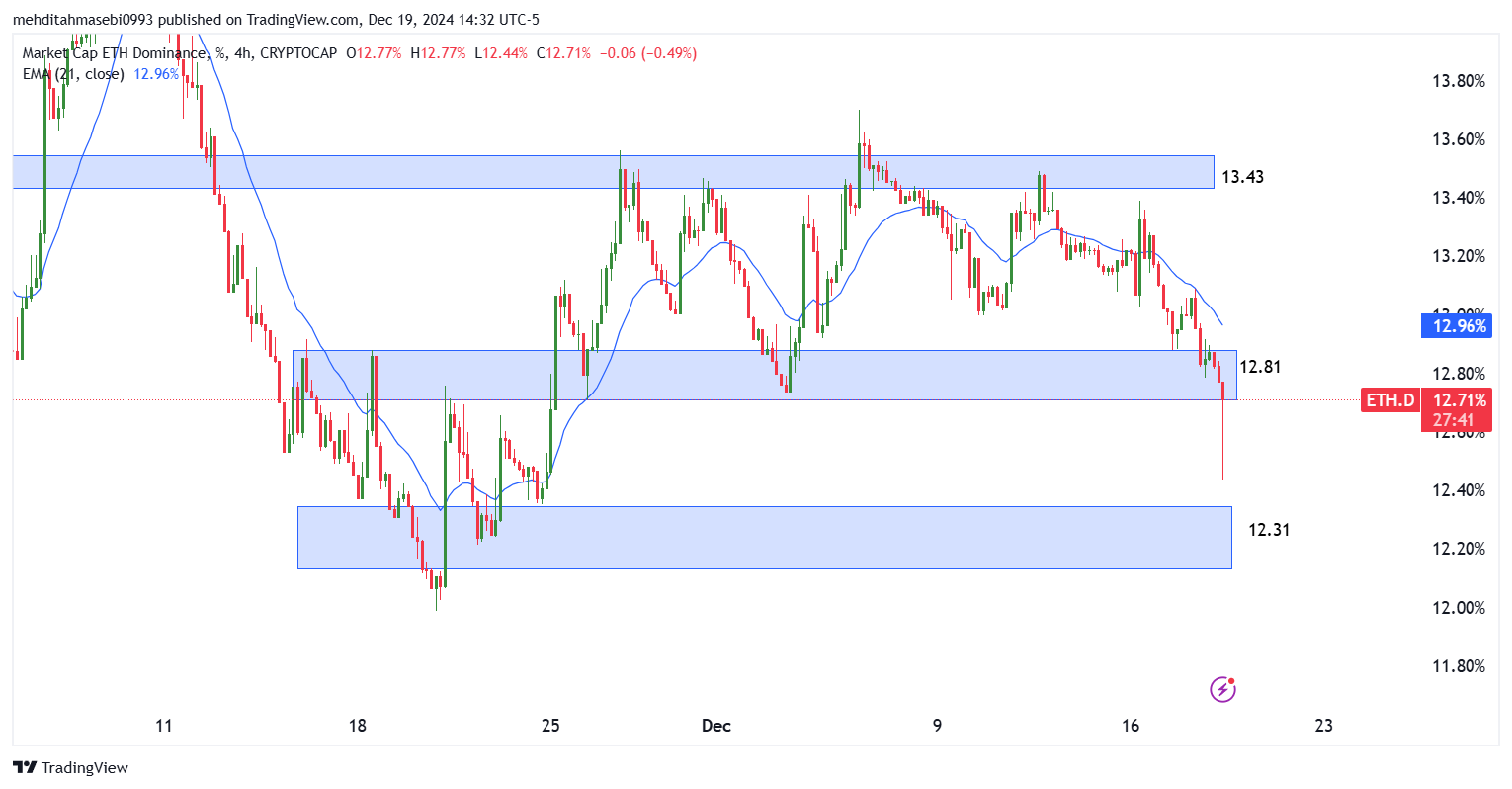
Task: Click the 13.80% price axis label
Action: pos(1459,81)
